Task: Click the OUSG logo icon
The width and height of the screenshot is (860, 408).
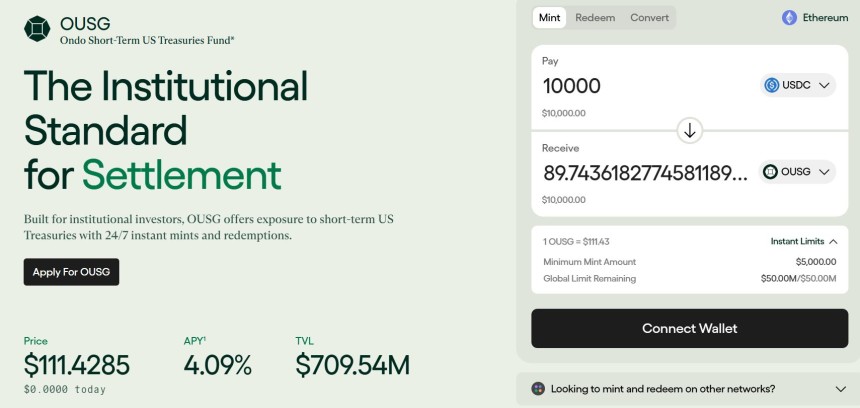Action: tap(37, 29)
